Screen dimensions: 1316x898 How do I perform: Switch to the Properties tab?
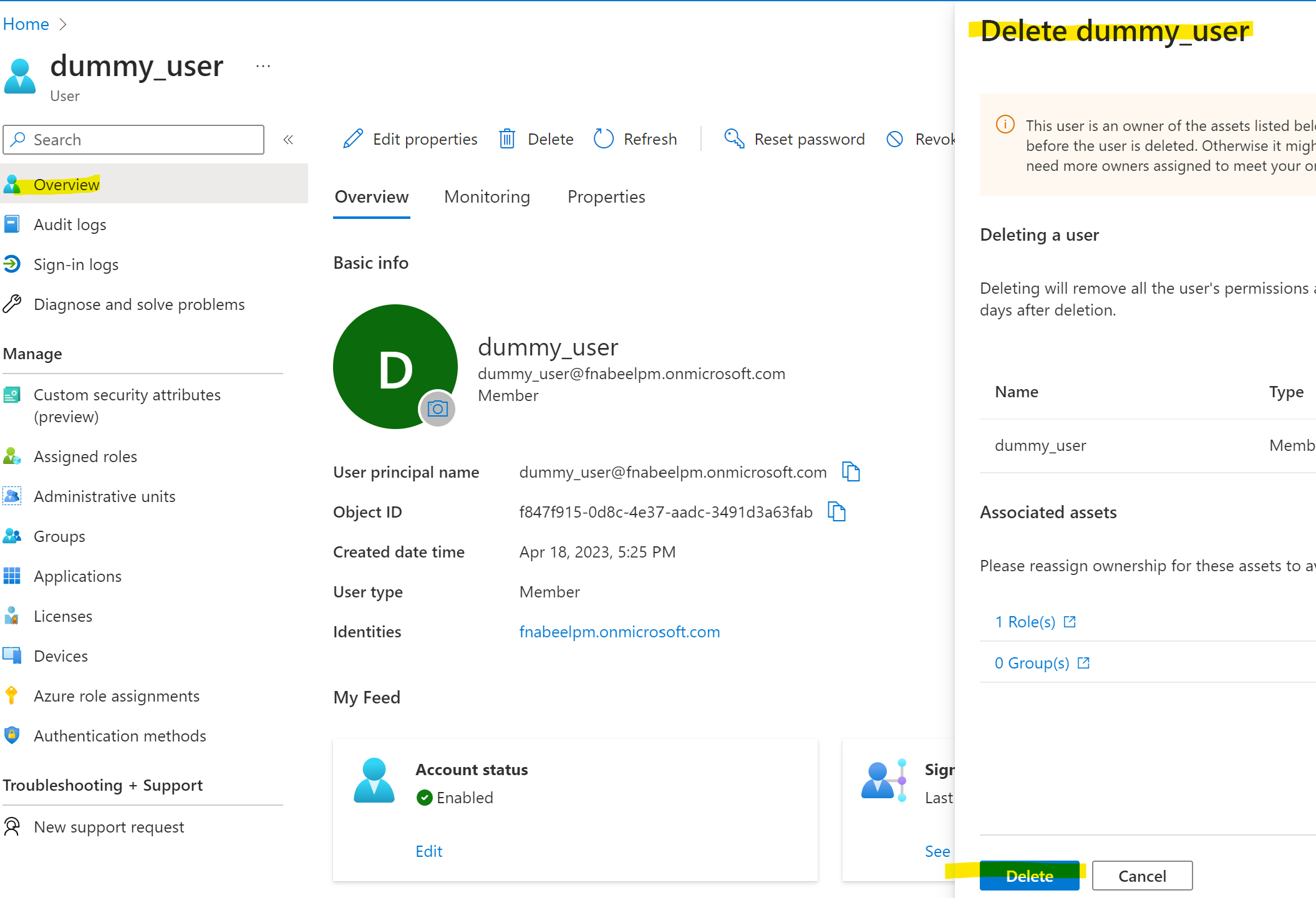606,197
